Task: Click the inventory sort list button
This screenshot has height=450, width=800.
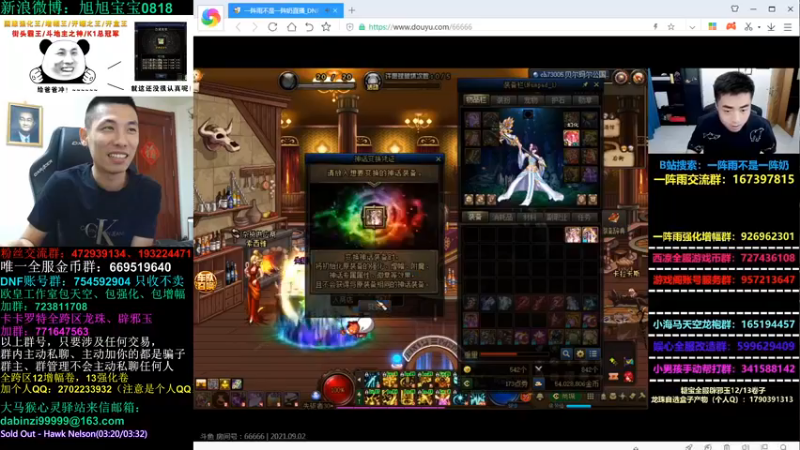Action: coord(593,354)
